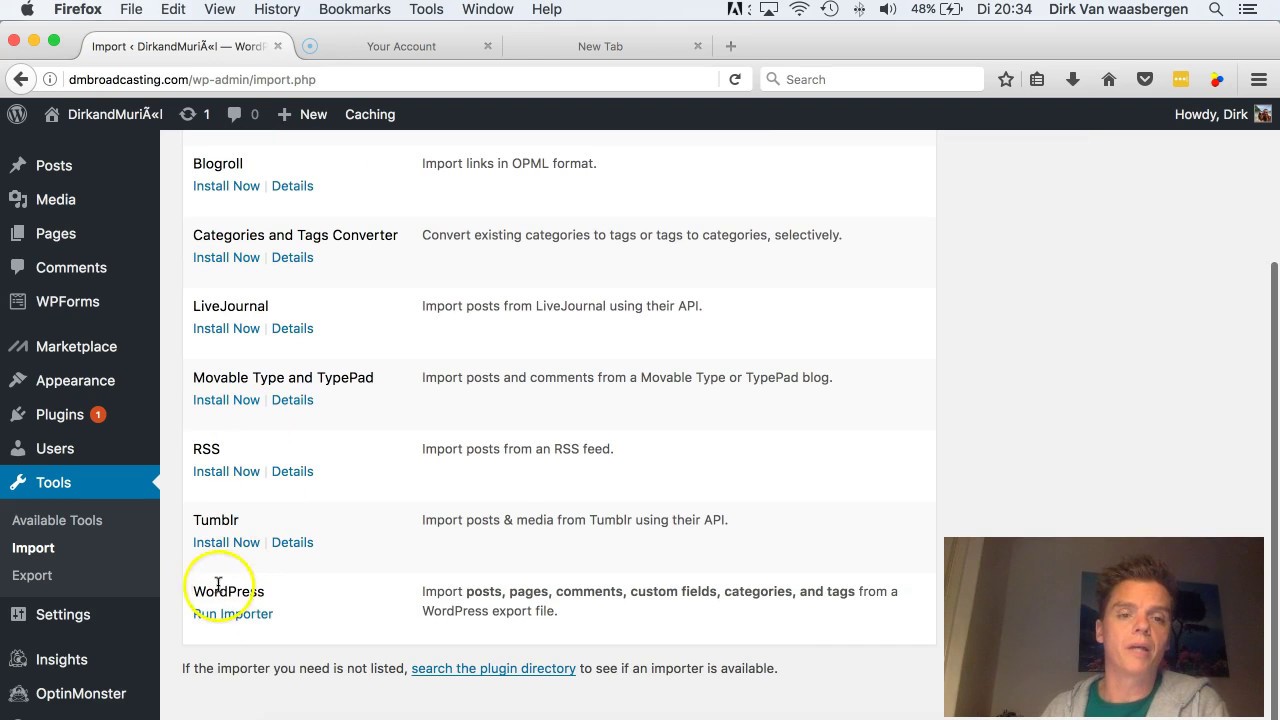This screenshot has width=1280, height=720.
Task: Open the Apple menu
Action: coord(27,9)
